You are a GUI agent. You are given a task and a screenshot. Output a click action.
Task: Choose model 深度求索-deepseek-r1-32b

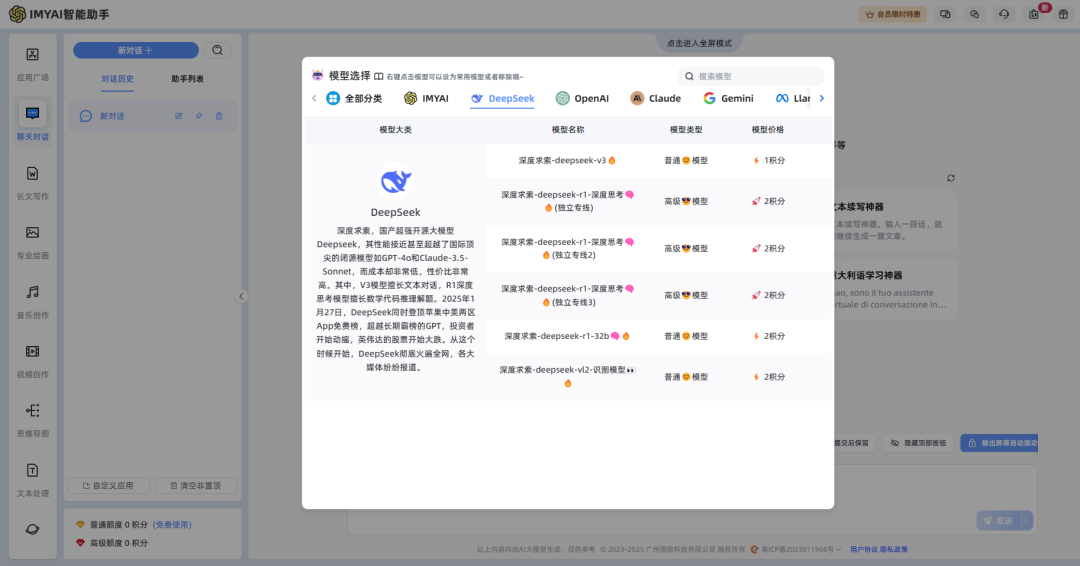point(567,336)
